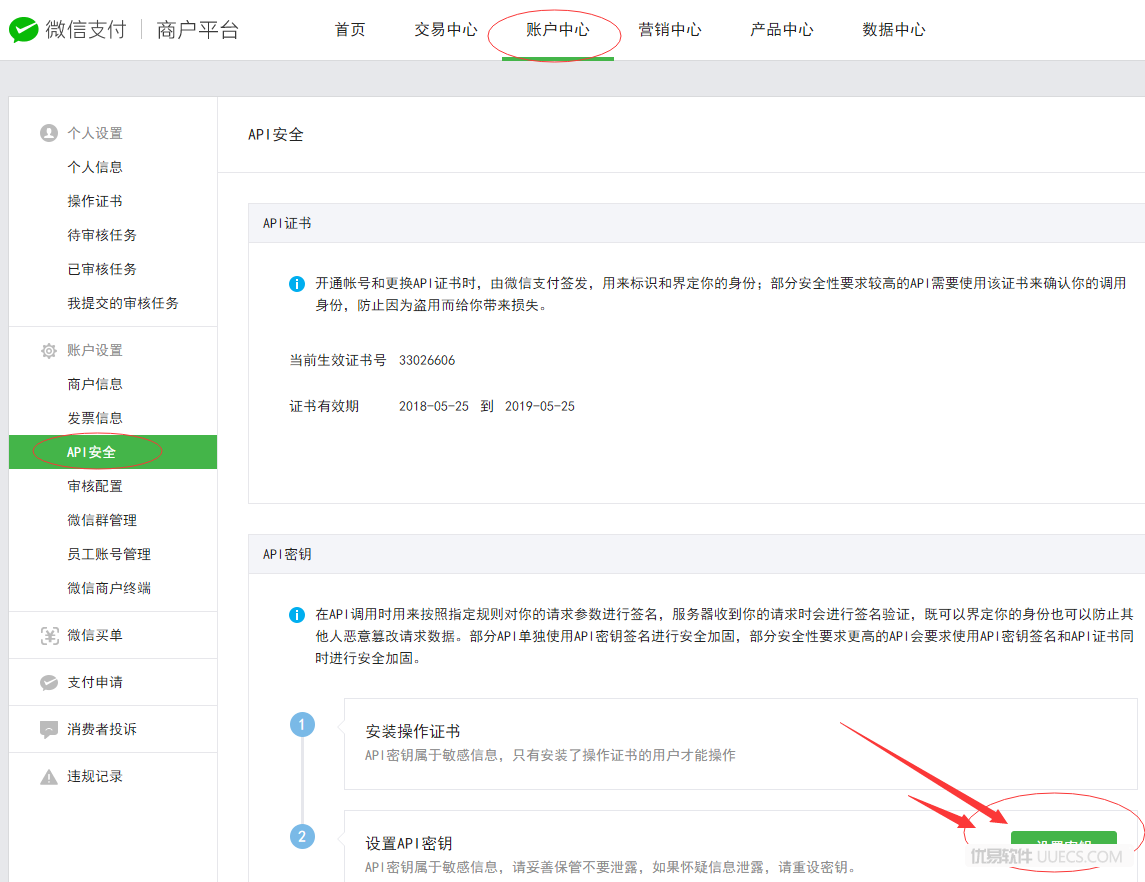Click the 支付申请 checkmark icon

click(x=49, y=682)
